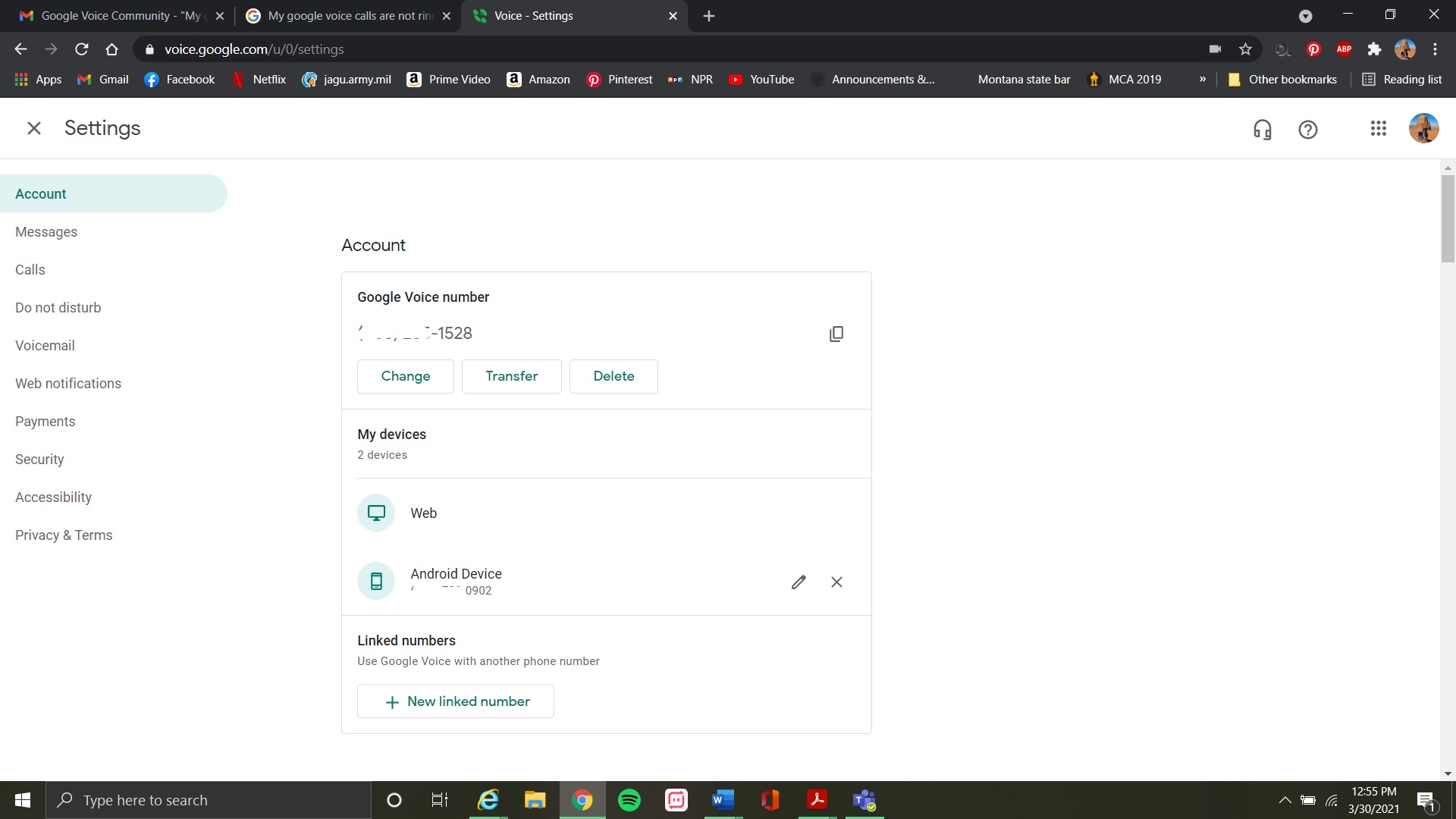The height and width of the screenshot is (819, 1456).
Task: Open the Netflix bookmark
Action: click(259, 79)
